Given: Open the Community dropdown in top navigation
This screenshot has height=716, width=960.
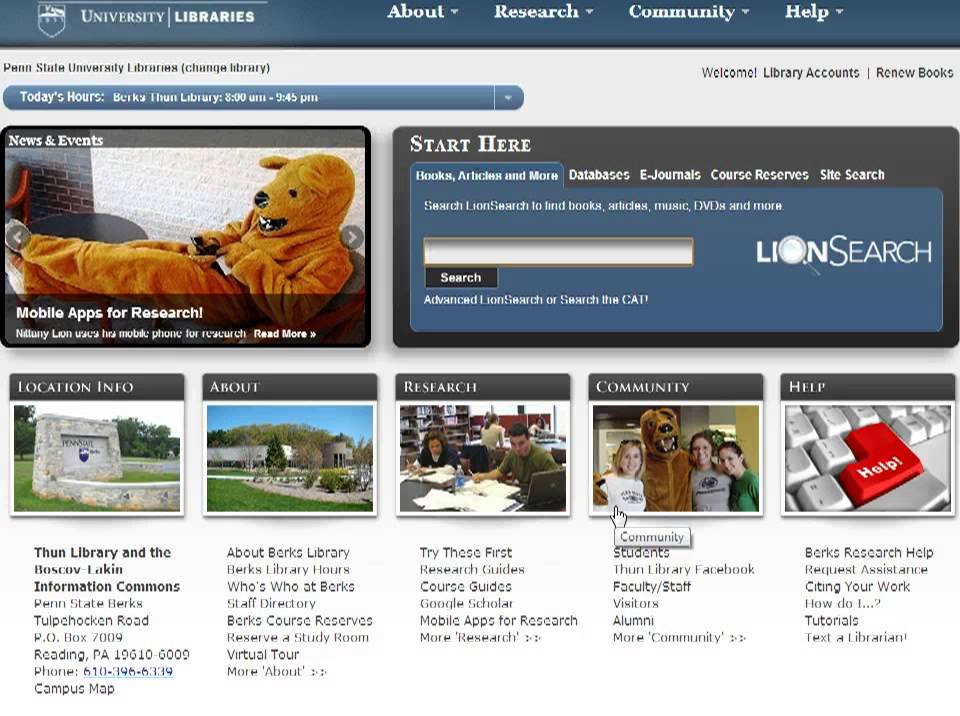Looking at the screenshot, I should (x=688, y=12).
